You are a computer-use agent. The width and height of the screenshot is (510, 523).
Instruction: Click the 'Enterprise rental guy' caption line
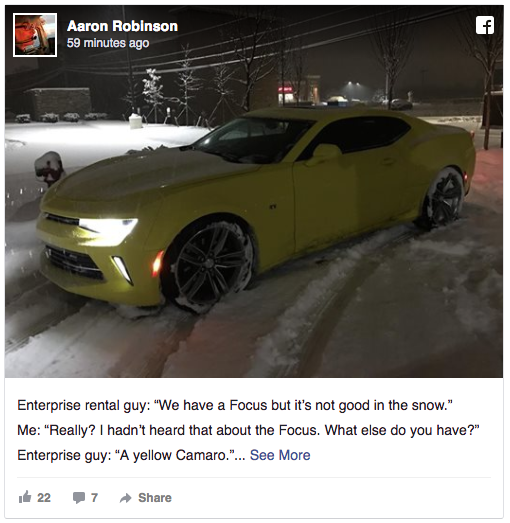tap(235, 406)
